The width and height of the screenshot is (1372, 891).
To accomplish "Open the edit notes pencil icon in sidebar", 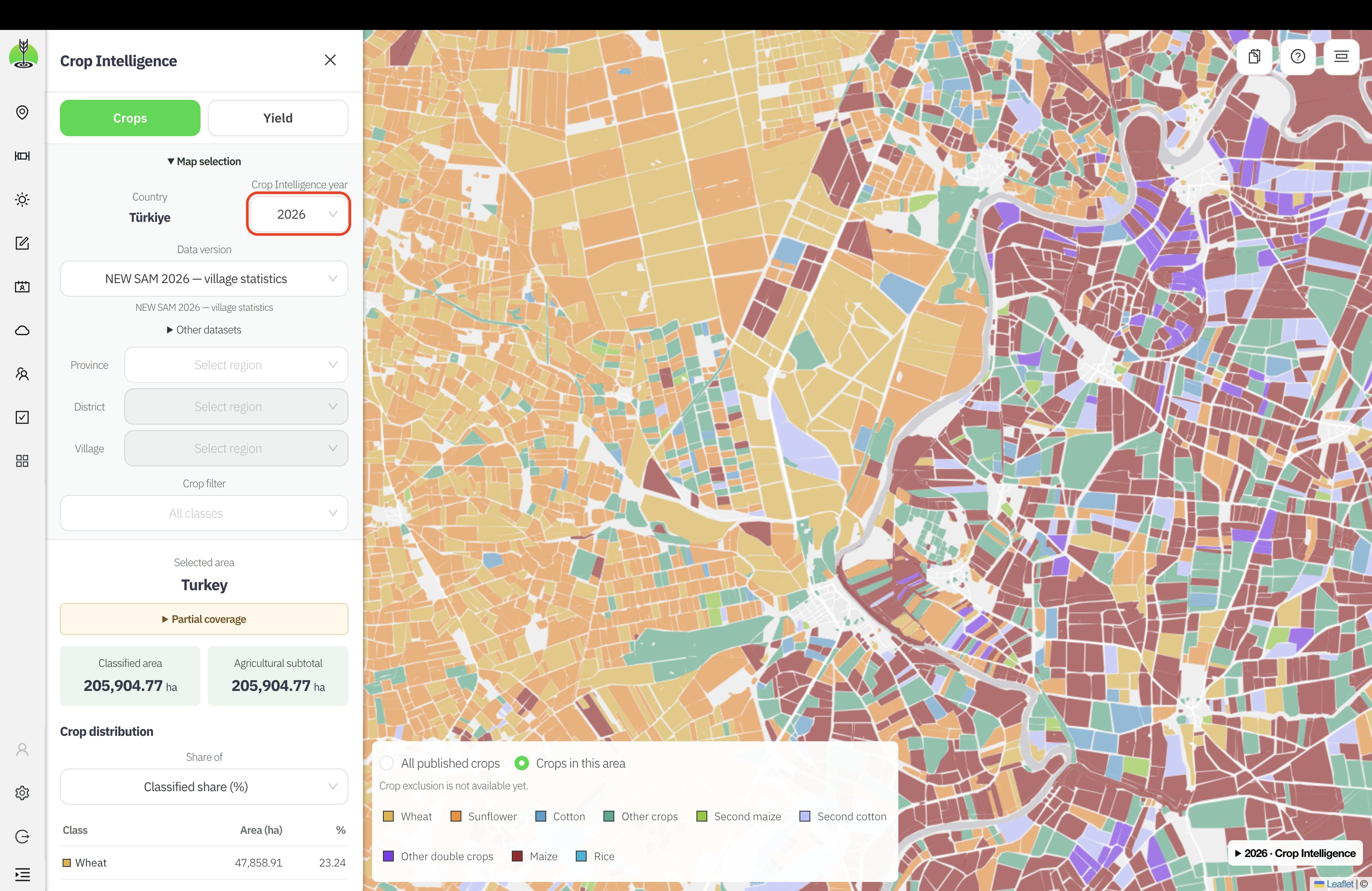I will pyautogui.click(x=22, y=243).
